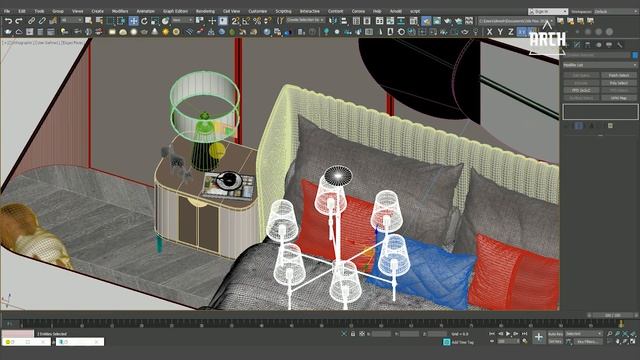
Task: Restrict transform to the Z axis
Action: coord(511,31)
